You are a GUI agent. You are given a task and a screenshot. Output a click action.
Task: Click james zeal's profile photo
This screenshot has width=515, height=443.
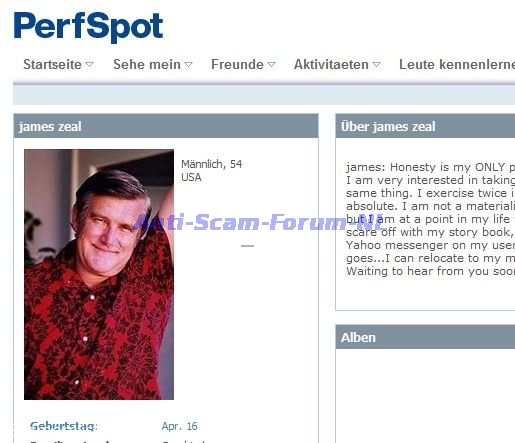click(x=99, y=274)
